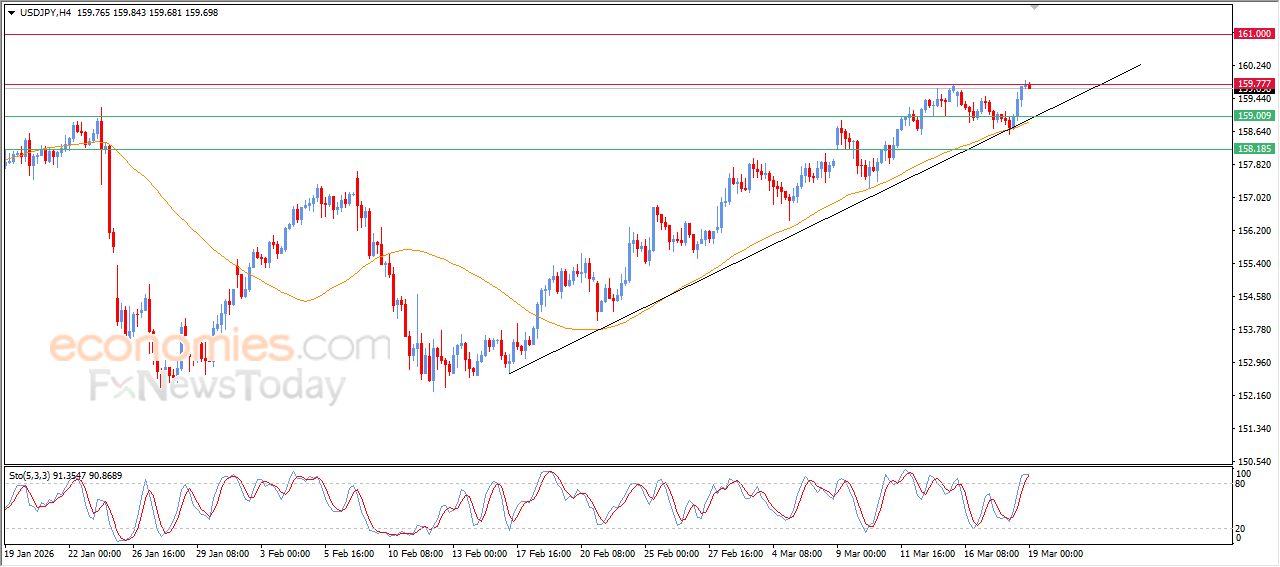Click the 156.200 price scale value
Image resolution: width=1280 pixels, height=567 pixels.
[x=1253, y=231]
